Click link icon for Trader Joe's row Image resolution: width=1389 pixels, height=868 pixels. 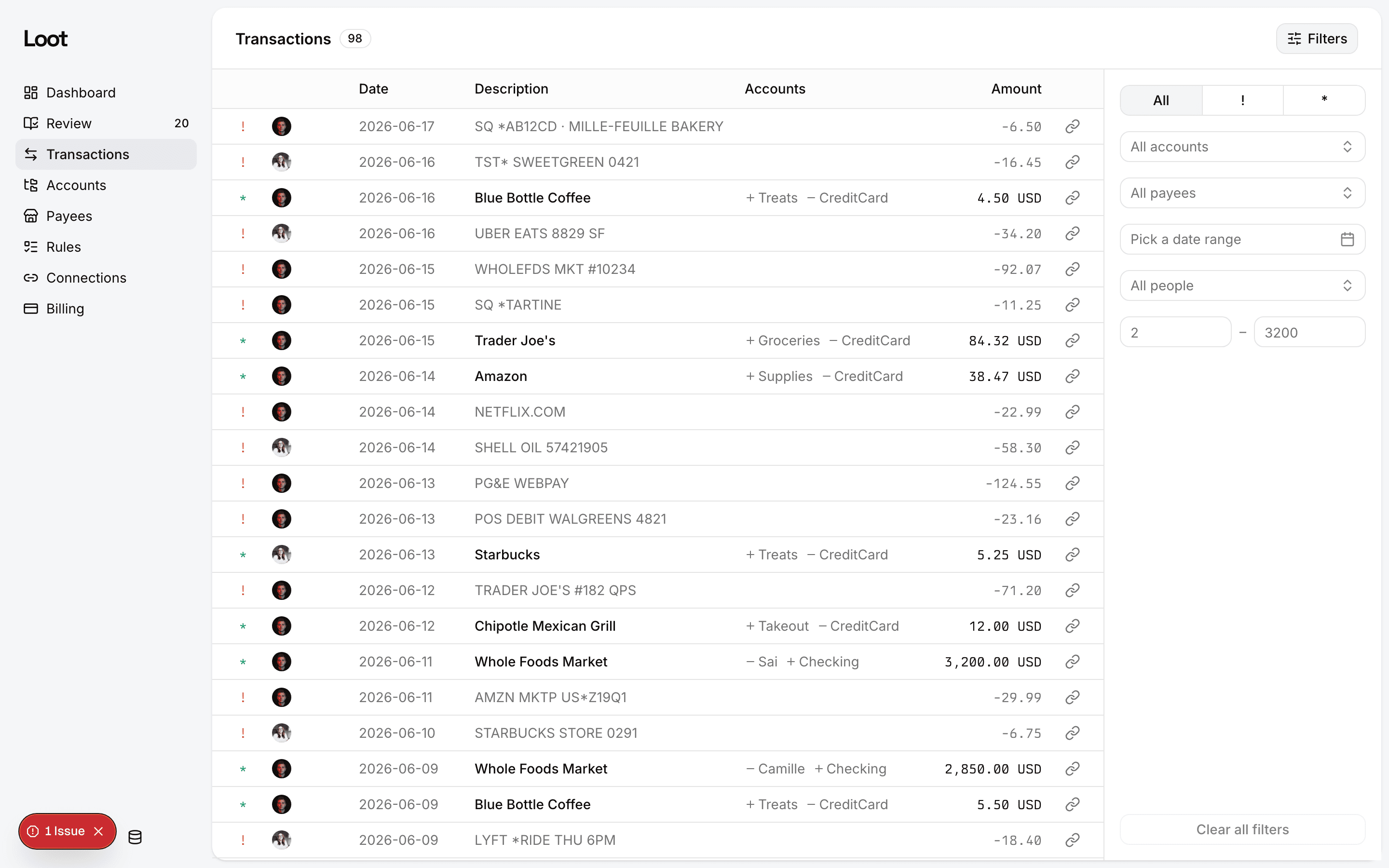pos(1072,340)
